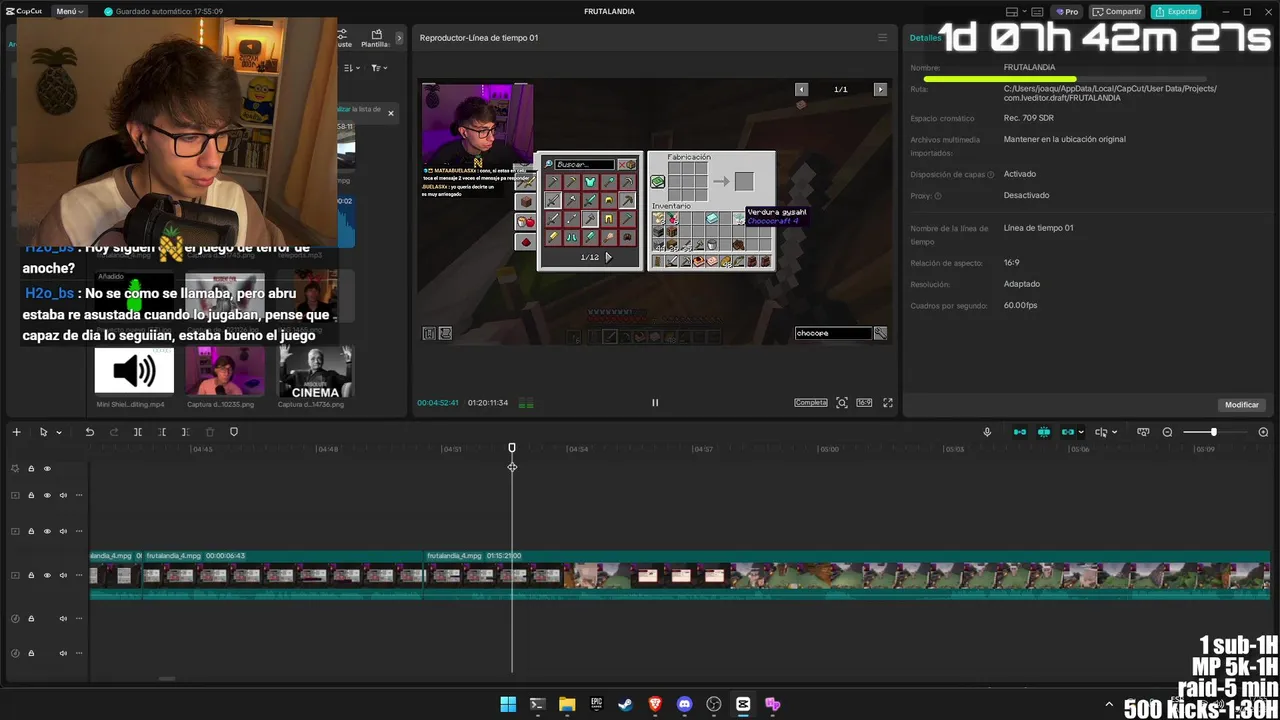Click the voiceover microphone icon
Viewport: 1280px width, 720px height.
(x=987, y=432)
